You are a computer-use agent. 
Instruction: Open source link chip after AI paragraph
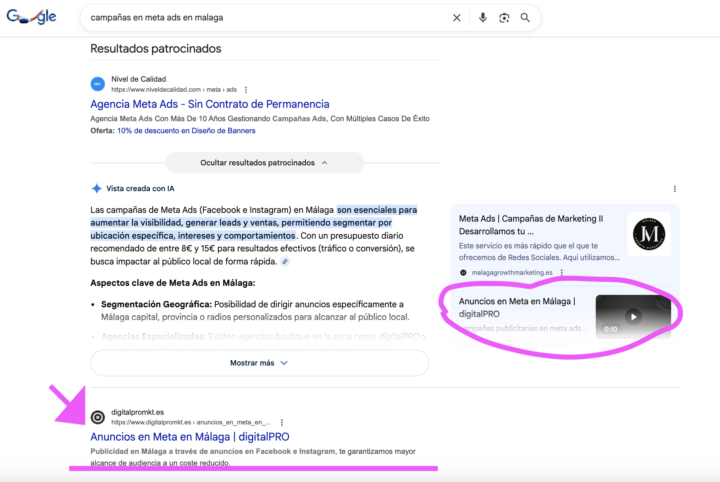(285, 262)
